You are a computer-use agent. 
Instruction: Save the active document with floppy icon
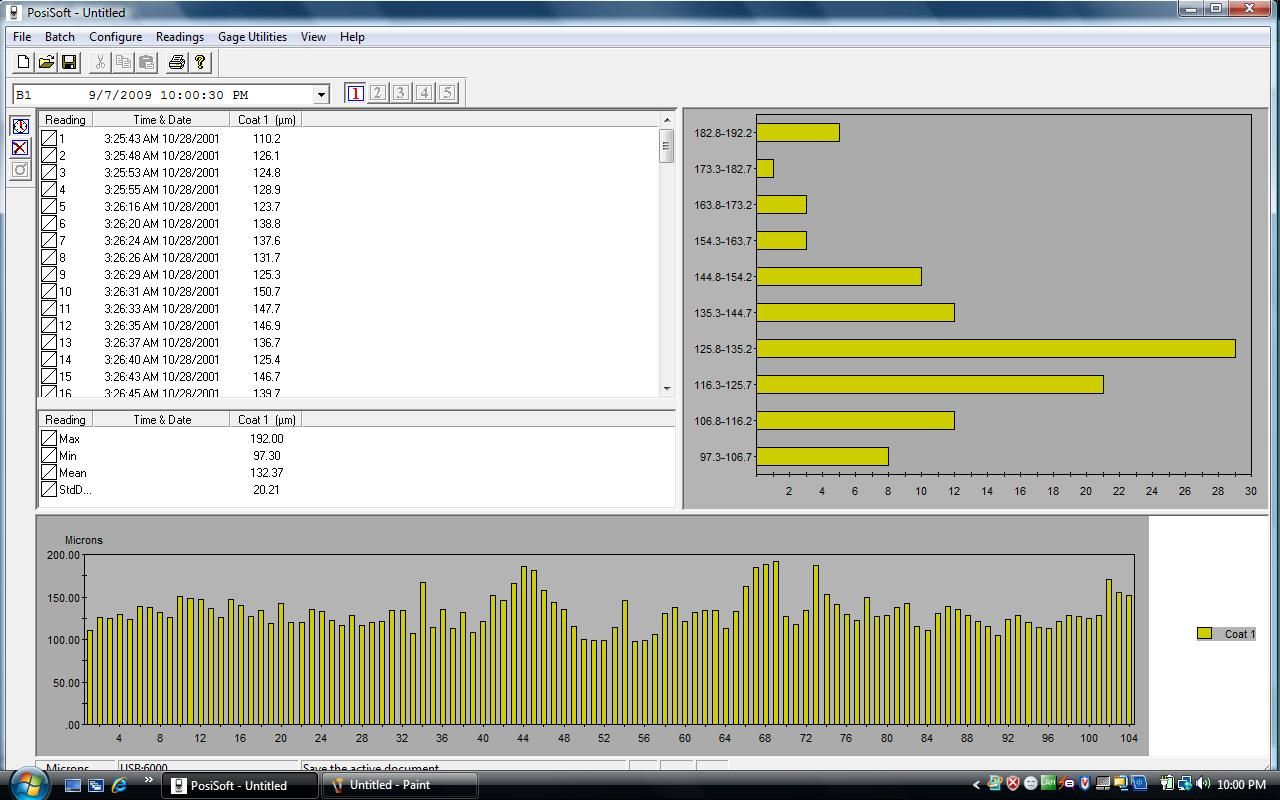coord(69,62)
